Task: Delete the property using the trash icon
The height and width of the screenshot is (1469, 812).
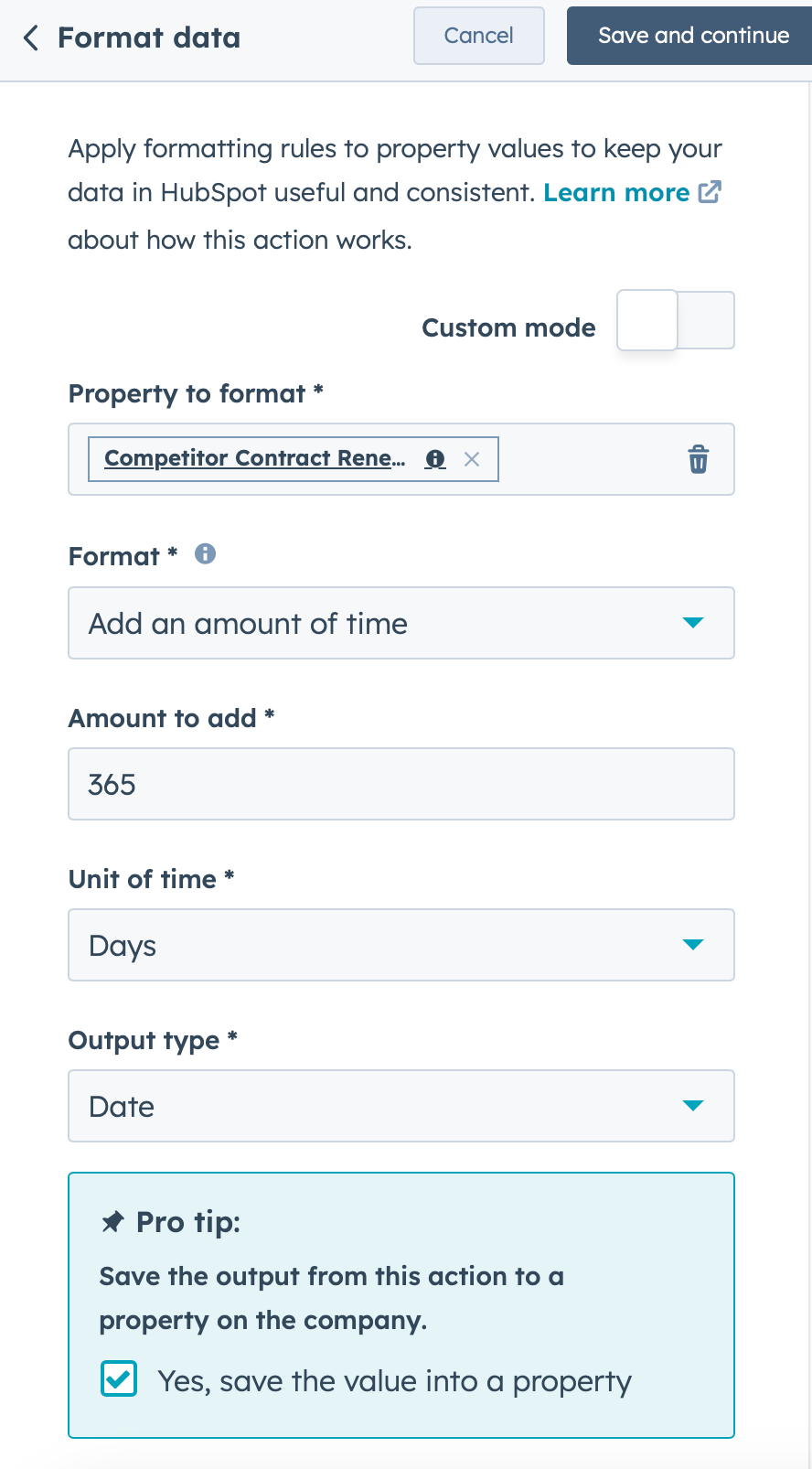Action: tap(698, 459)
